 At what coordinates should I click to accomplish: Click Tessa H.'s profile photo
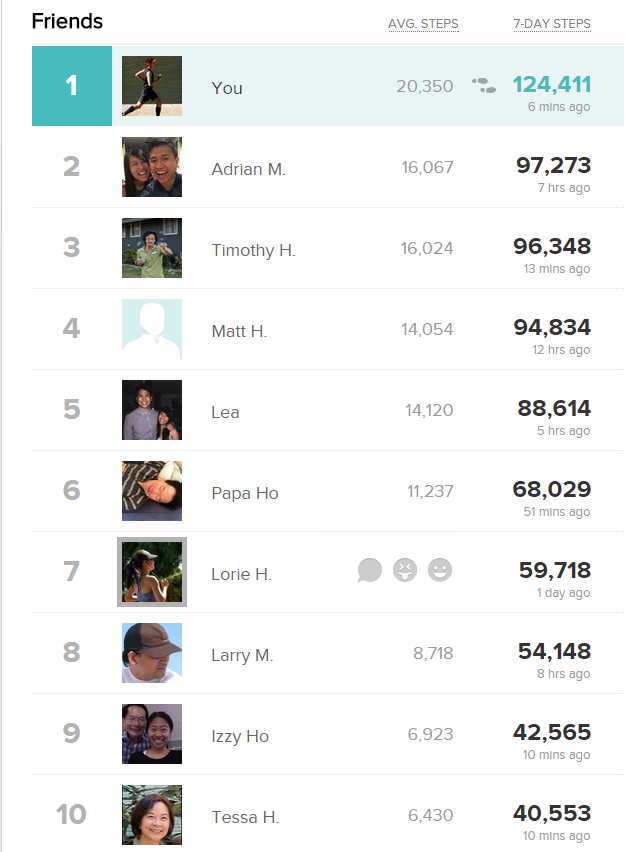point(152,815)
